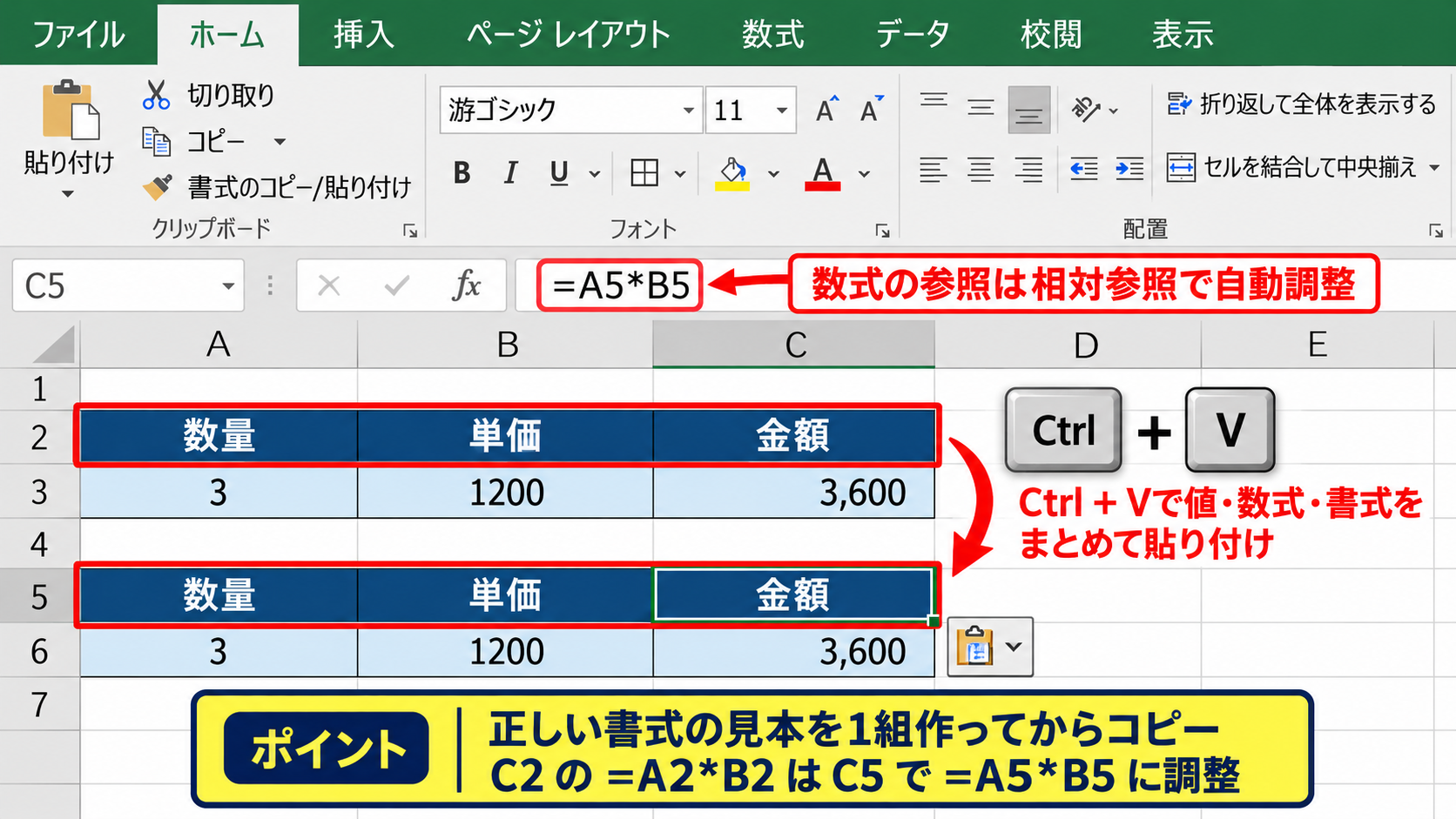Expand the Copy options arrow

tap(280, 141)
